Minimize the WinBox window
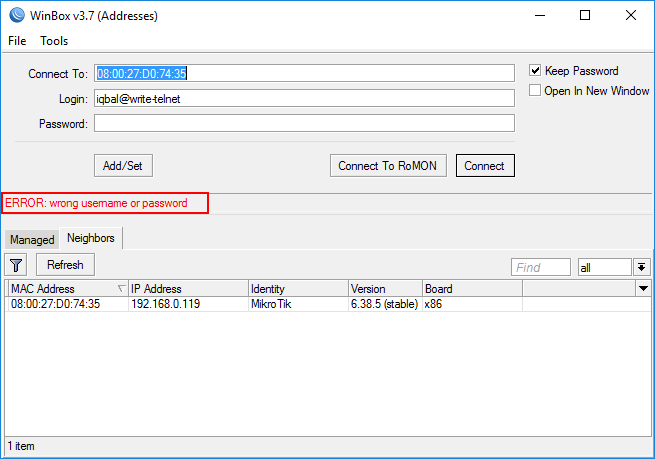Screen dimensions: 655x459 tap(540, 15)
